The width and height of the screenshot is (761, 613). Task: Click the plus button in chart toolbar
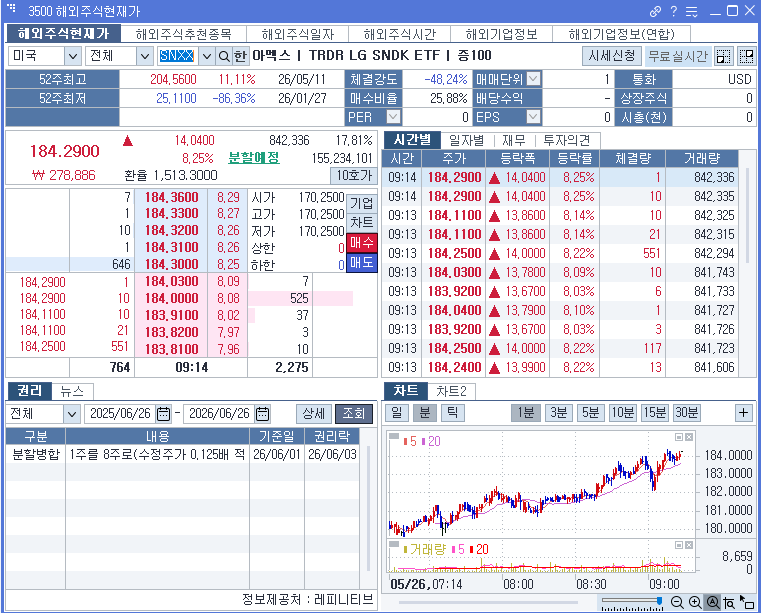click(x=744, y=413)
